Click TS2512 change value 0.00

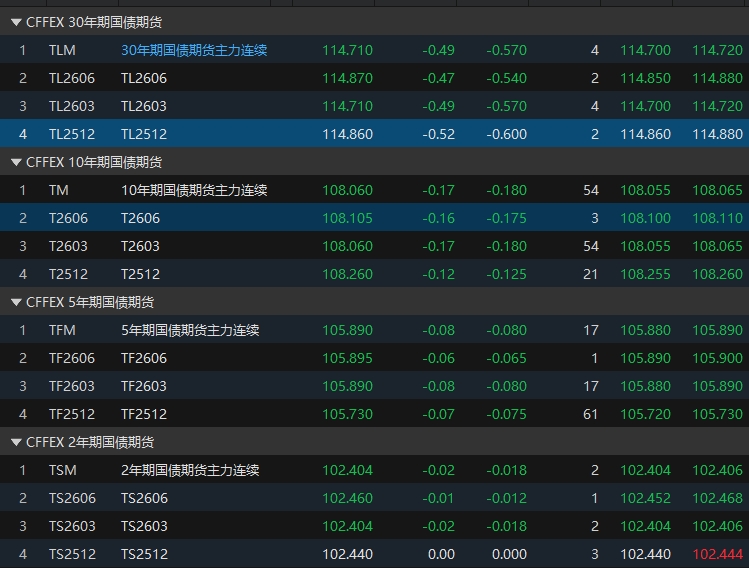tap(441, 554)
